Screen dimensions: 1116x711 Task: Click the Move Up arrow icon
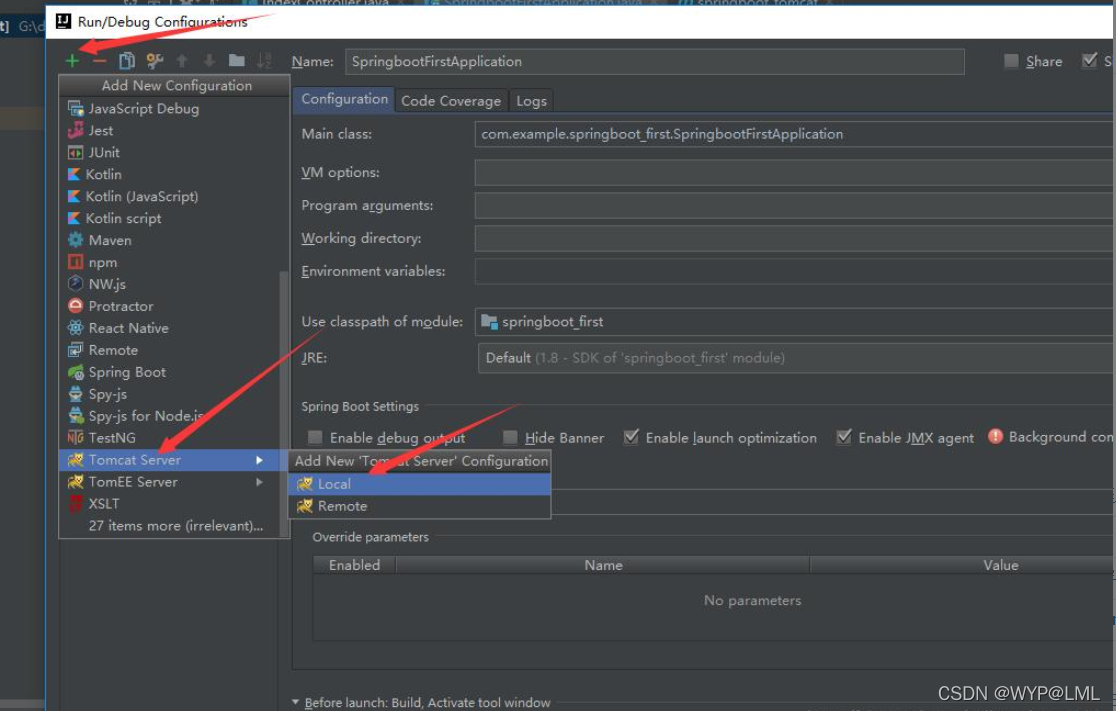coord(182,61)
